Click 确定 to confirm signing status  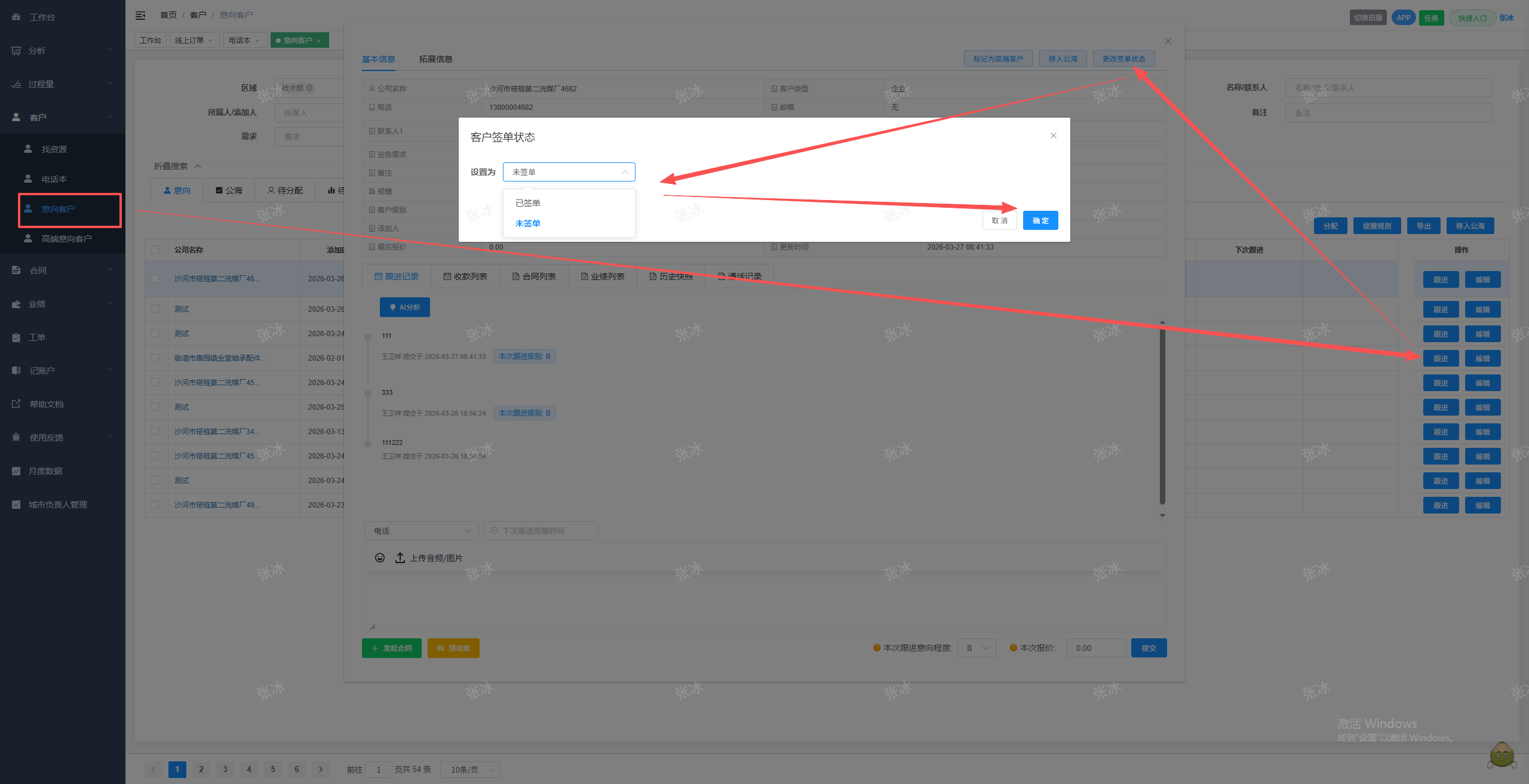[1040, 220]
